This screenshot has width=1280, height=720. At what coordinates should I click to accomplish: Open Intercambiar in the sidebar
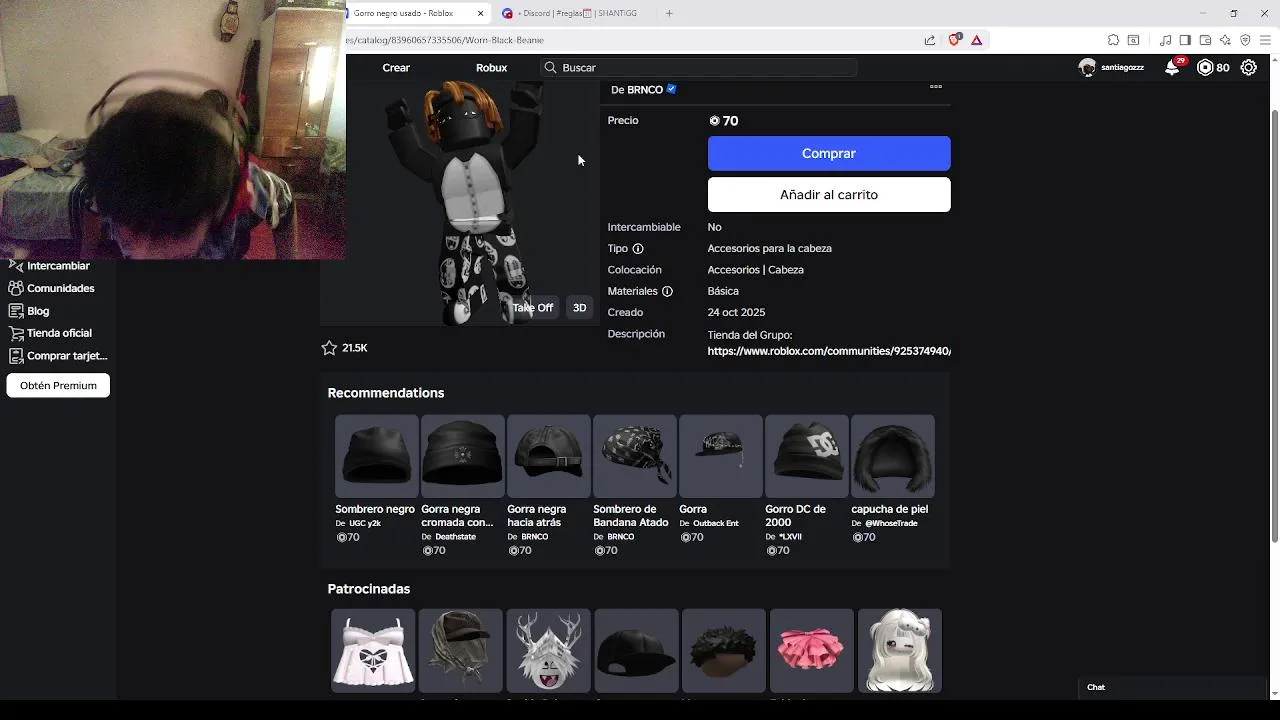coord(58,266)
